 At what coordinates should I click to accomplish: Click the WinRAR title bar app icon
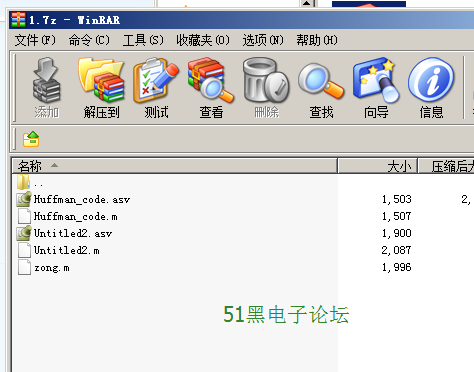click(18, 20)
